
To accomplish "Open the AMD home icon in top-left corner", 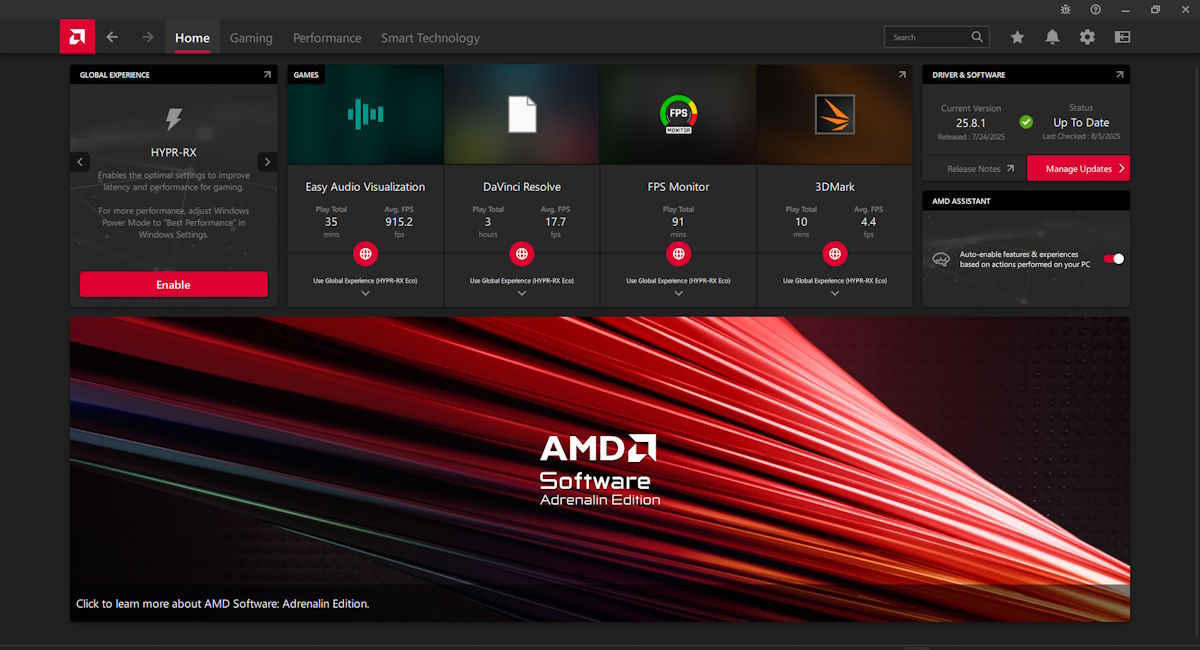I will 77,36.
